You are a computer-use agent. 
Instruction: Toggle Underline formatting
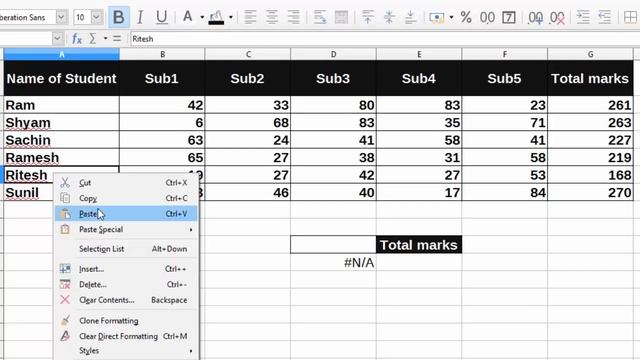(x=162, y=17)
